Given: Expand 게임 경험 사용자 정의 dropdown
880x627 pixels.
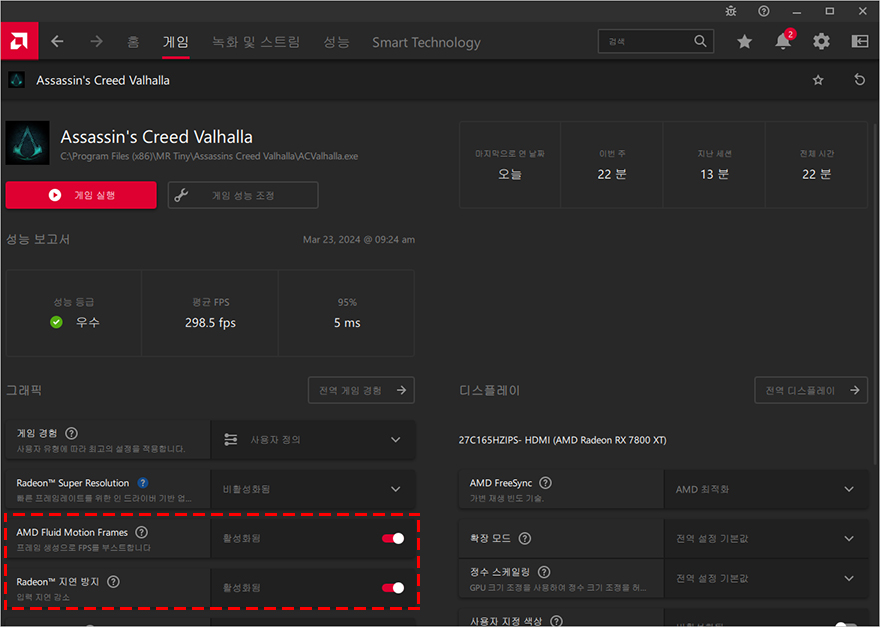Looking at the screenshot, I should point(313,440).
